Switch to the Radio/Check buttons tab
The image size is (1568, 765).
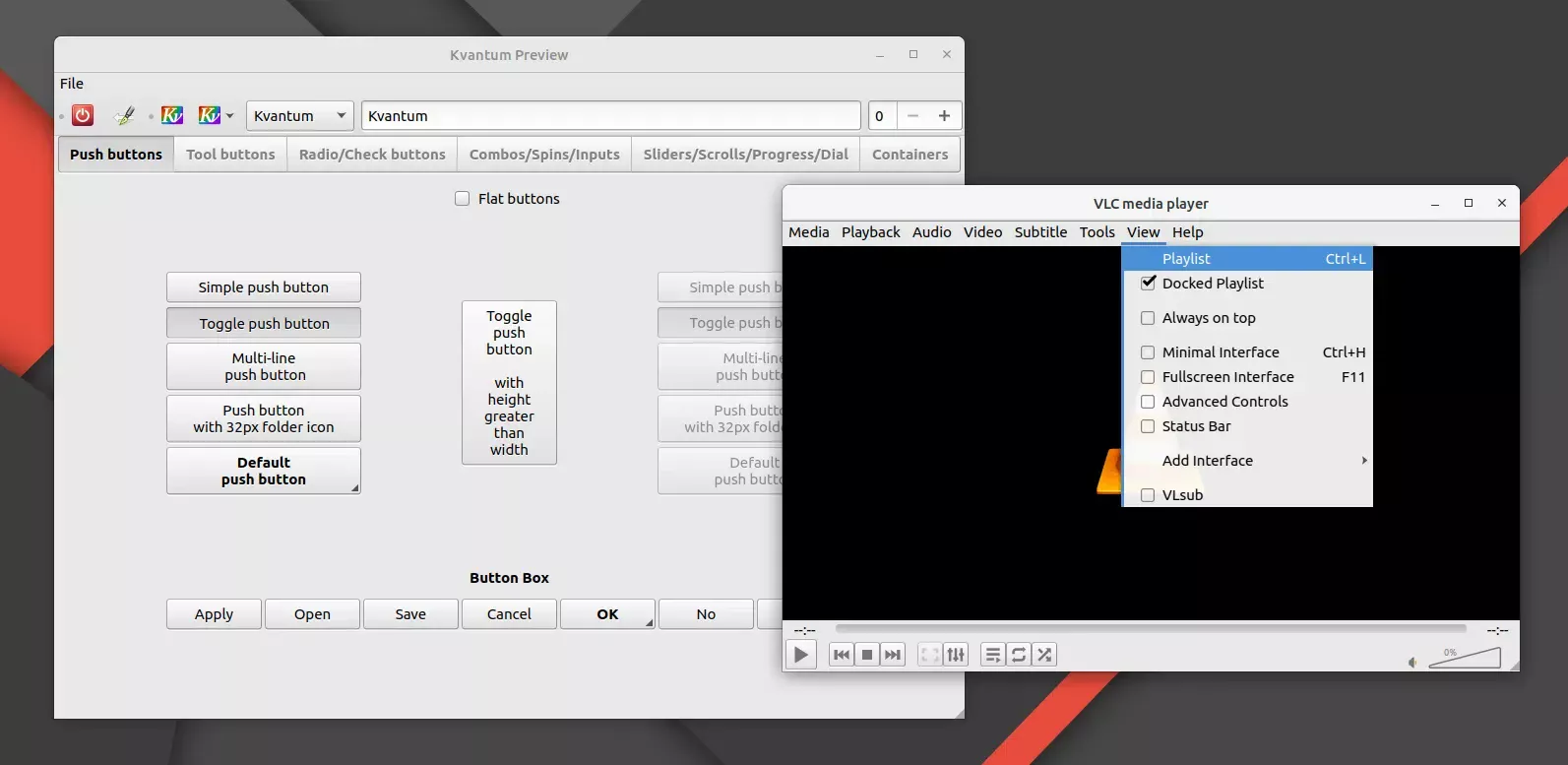tap(372, 155)
